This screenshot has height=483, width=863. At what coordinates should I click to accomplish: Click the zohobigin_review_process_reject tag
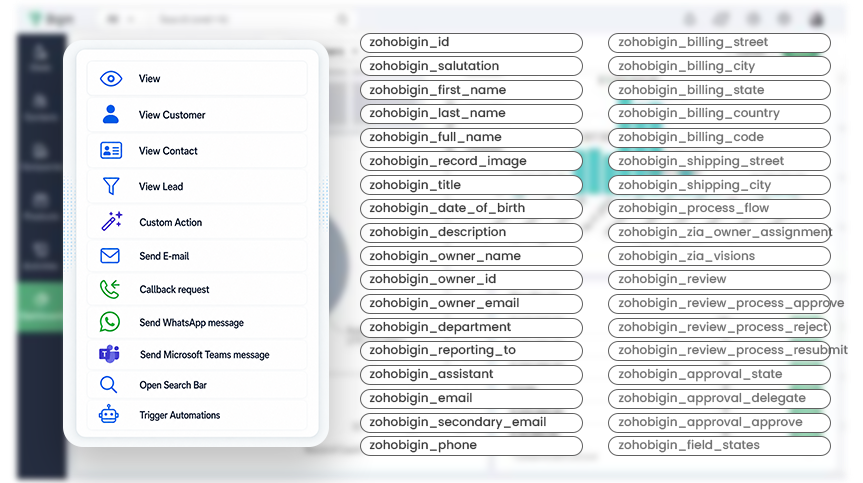tap(719, 327)
